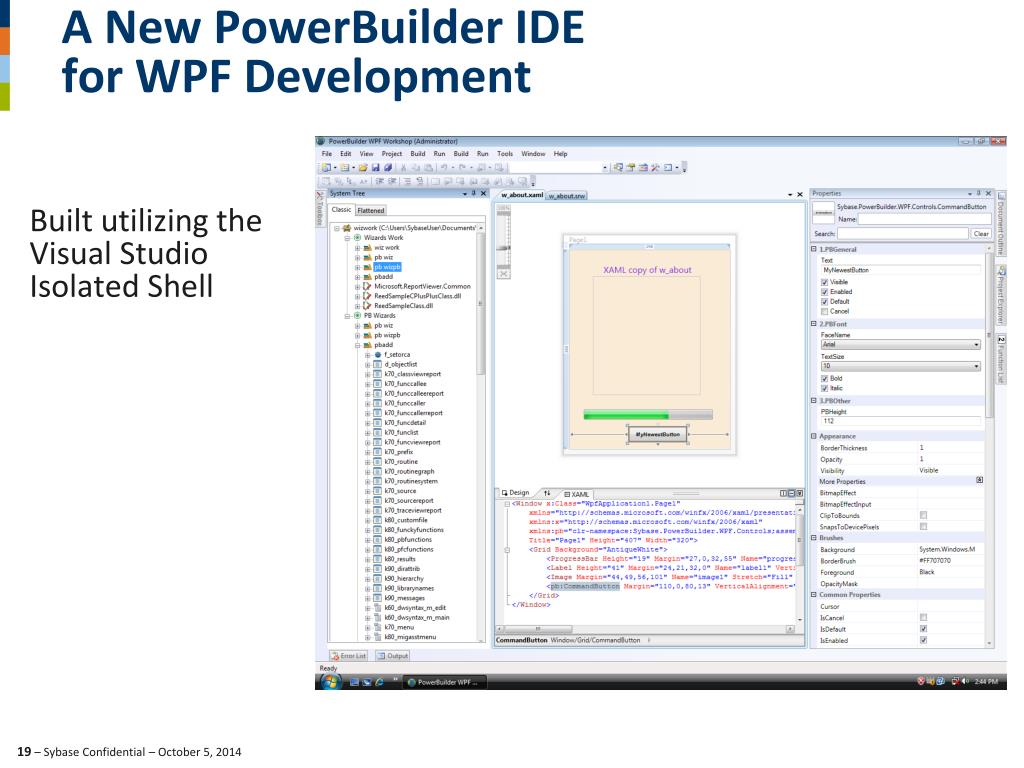Toggle the Enabled checkbox in PBGeneral
Viewport: 1024px width, 768px height.
pyautogui.click(x=824, y=292)
